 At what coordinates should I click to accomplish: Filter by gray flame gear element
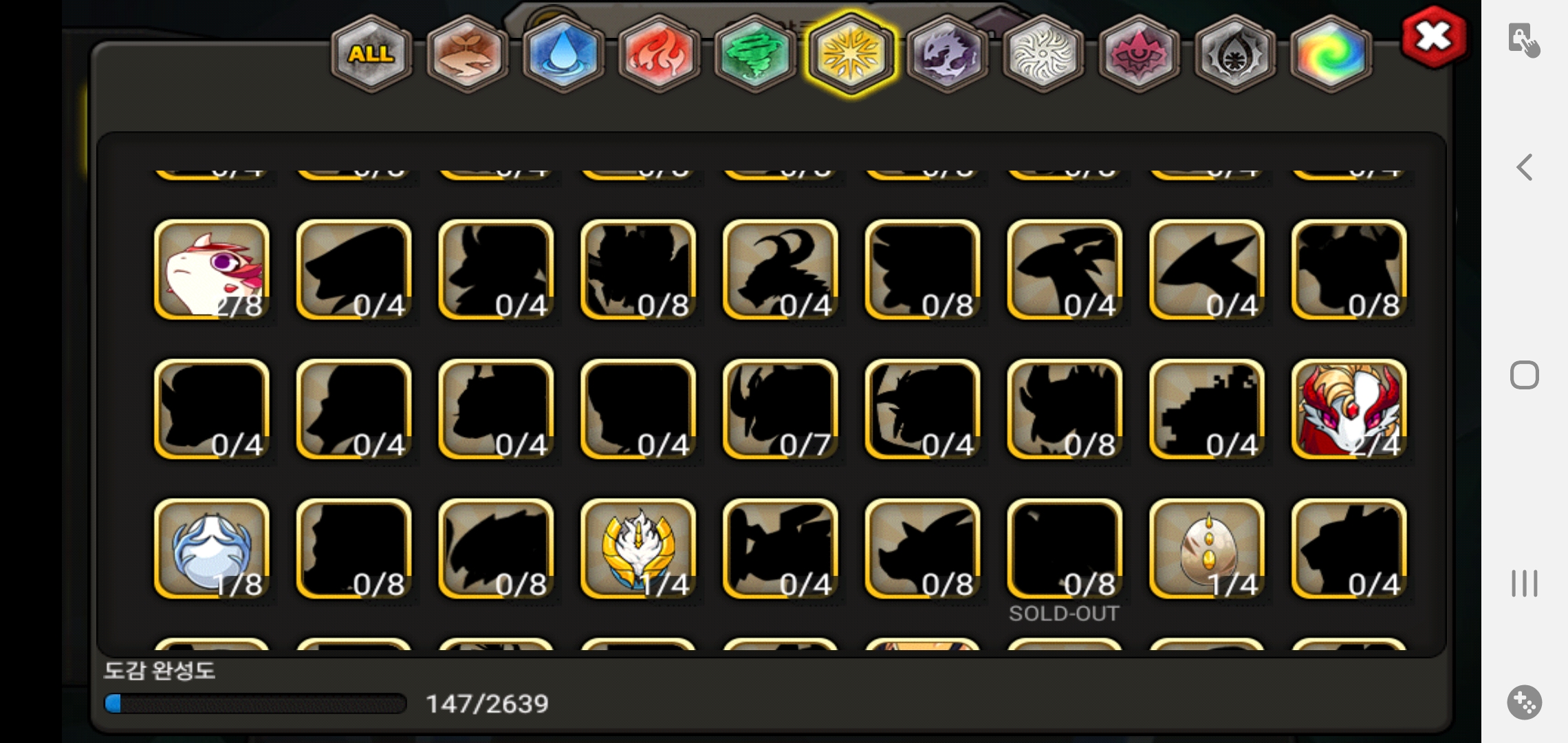(x=1235, y=54)
